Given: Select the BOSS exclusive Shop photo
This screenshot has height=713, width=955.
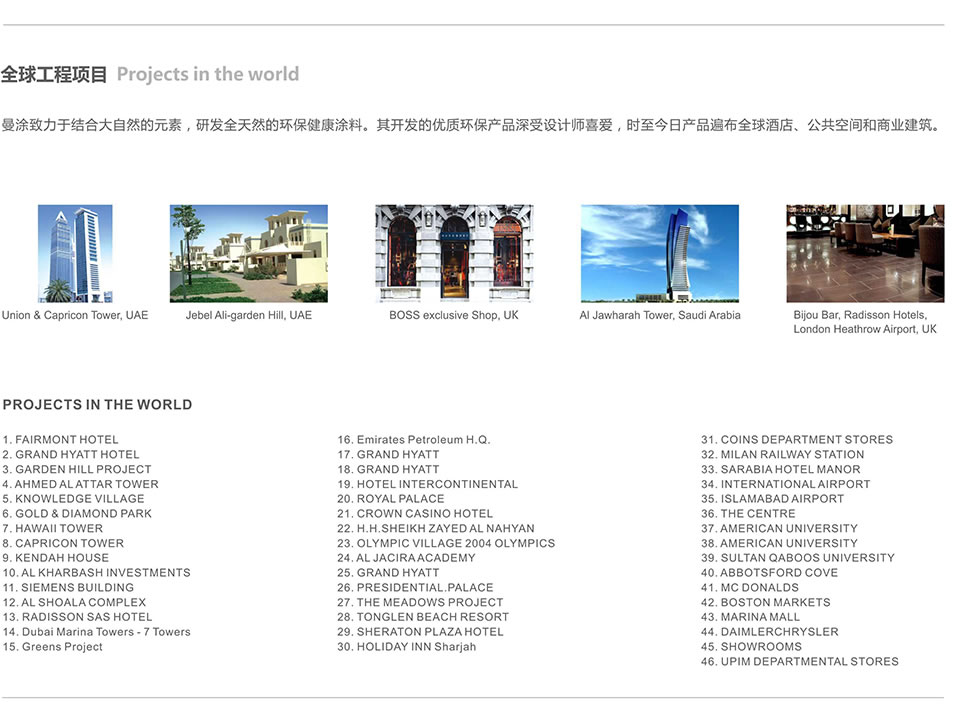Looking at the screenshot, I should coord(454,253).
